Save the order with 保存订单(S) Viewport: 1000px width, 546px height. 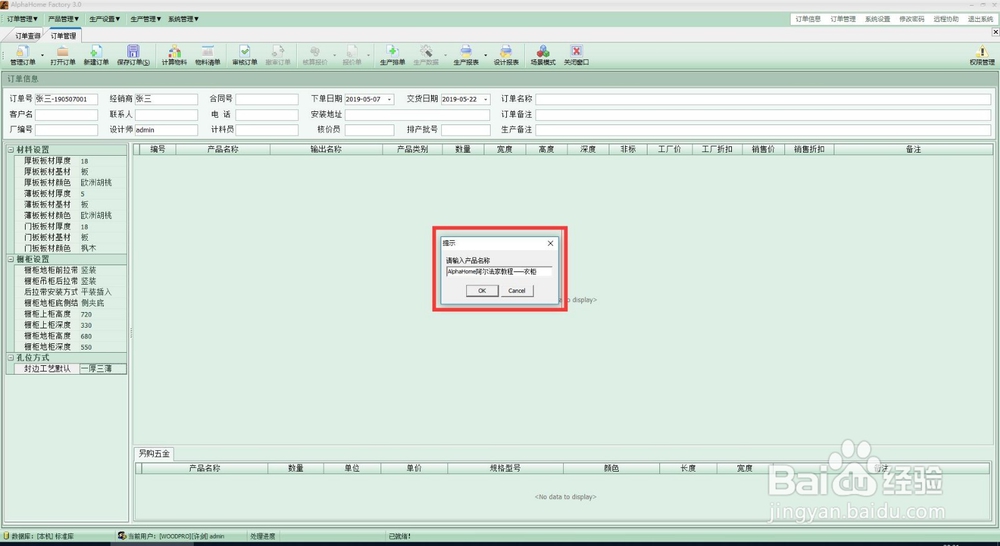click(x=133, y=55)
